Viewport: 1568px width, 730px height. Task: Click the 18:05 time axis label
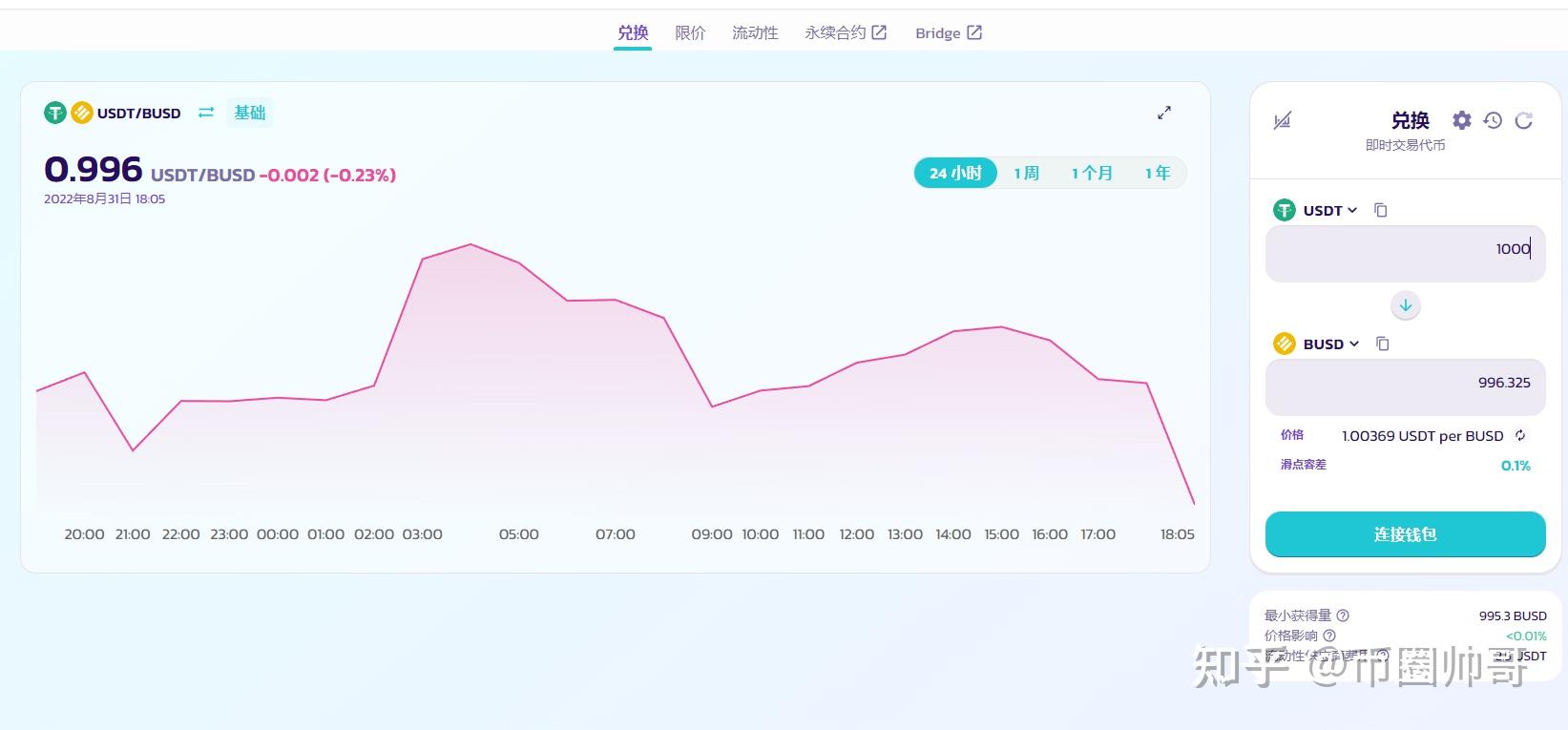coord(1177,534)
